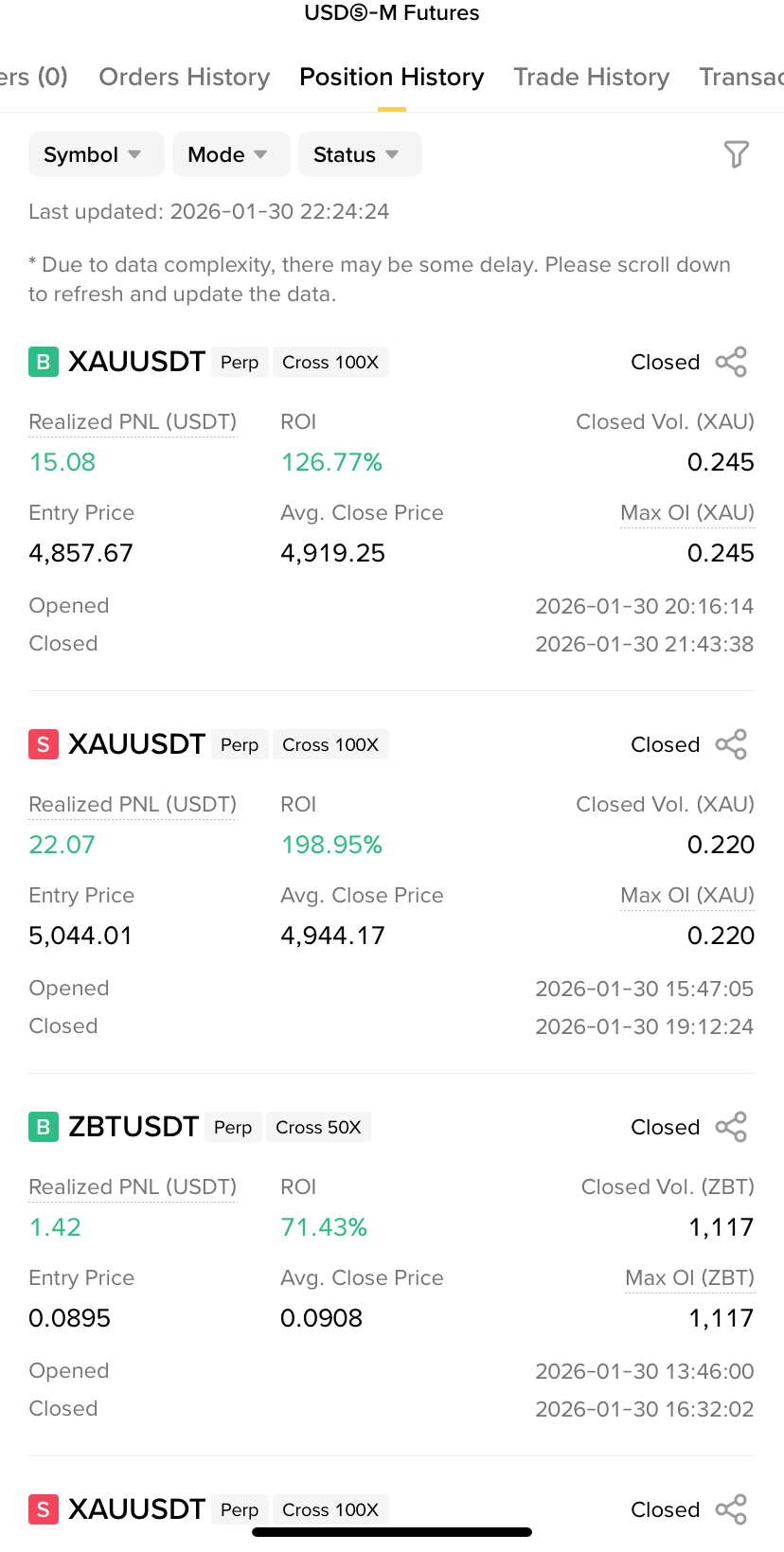
Task: Tap Max OI (XAU) label on first position
Action: 686,512
